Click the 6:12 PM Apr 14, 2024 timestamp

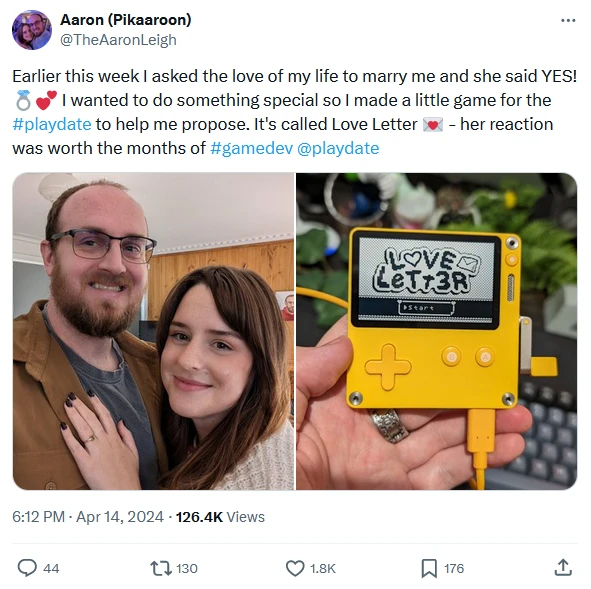[88, 517]
